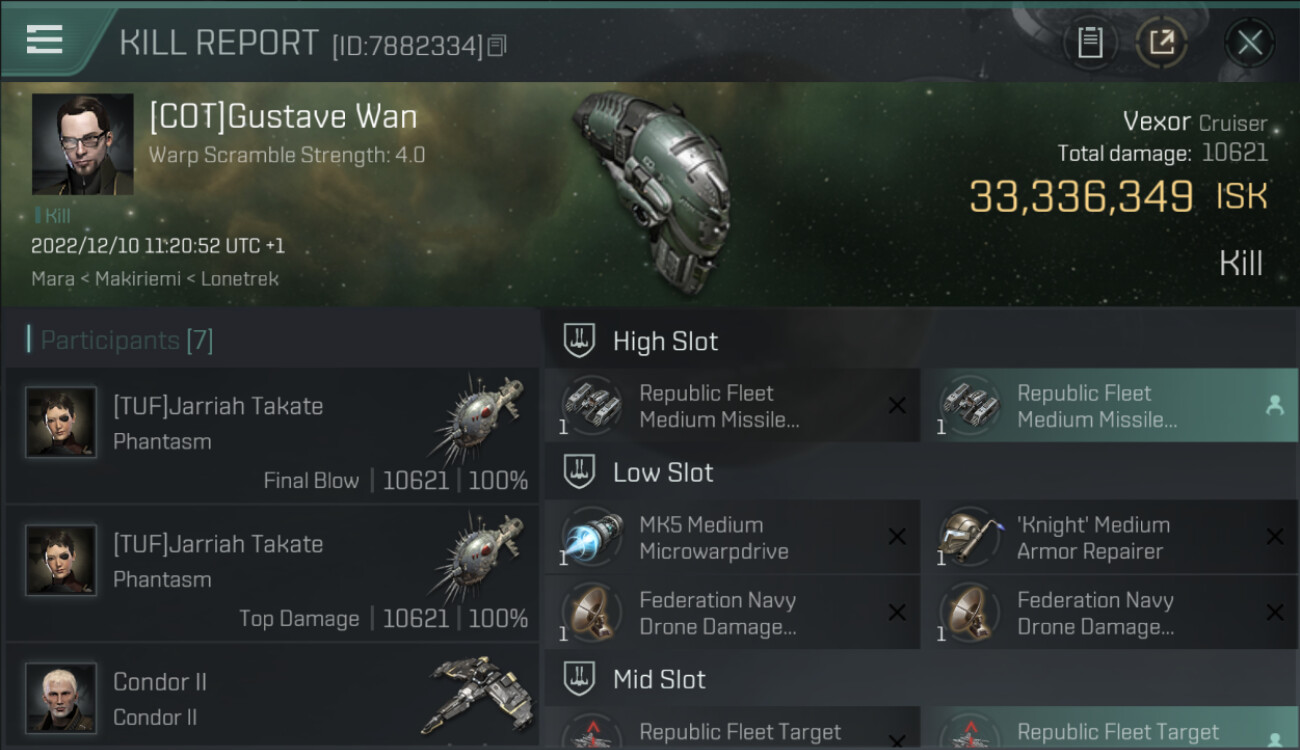Click the Mara < Makiriemi < Lonetrek location
Screen dimensions: 1300x750
click(155, 279)
